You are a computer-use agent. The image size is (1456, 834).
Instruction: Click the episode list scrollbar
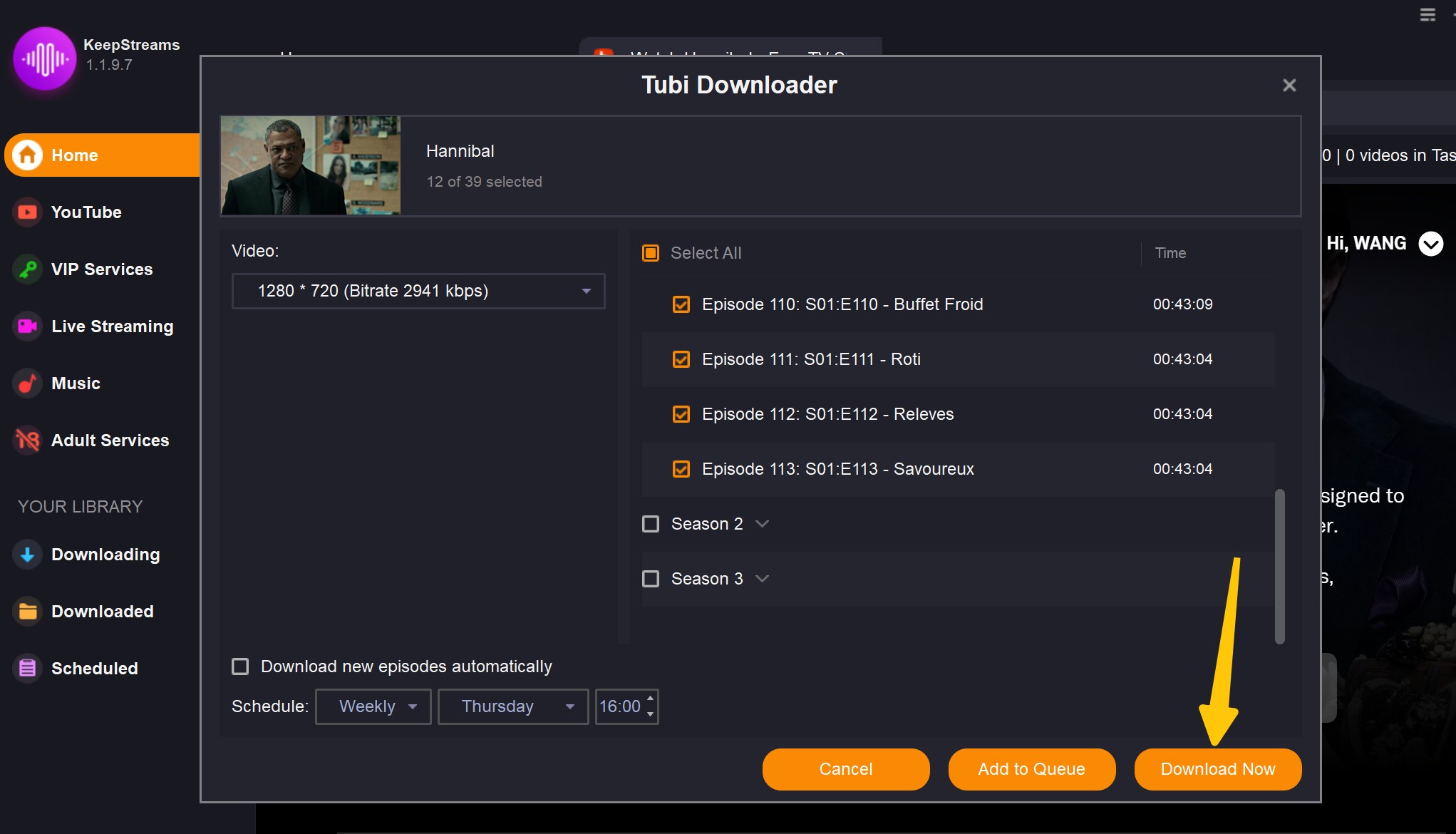(1280, 566)
